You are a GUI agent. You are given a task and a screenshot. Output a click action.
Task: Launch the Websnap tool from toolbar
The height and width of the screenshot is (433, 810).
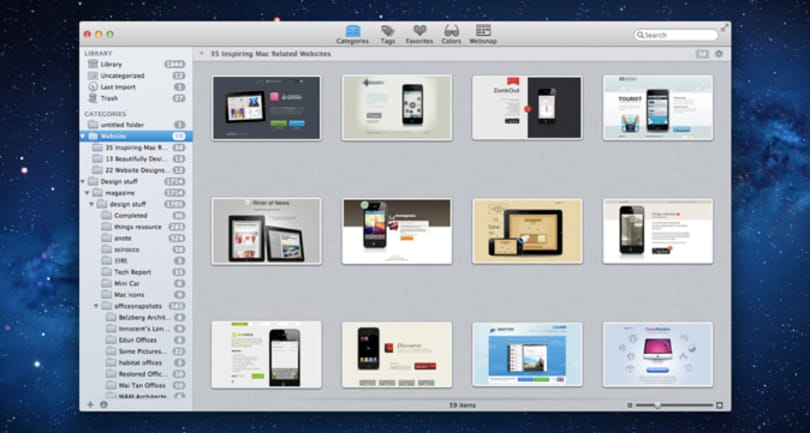coord(483,34)
